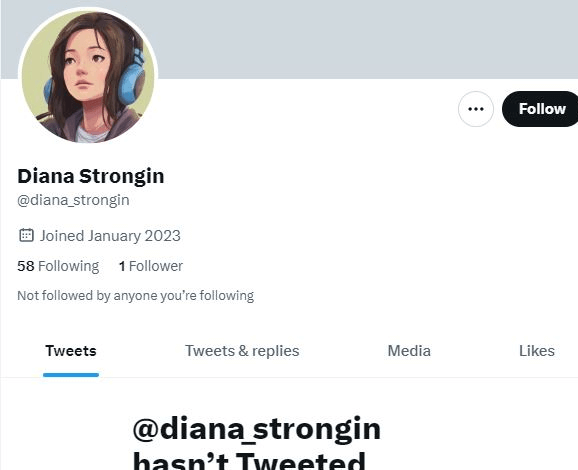Click the 'Not followed by anyone' notice
Viewport: 578px width, 470px height.
tap(135, 295)
